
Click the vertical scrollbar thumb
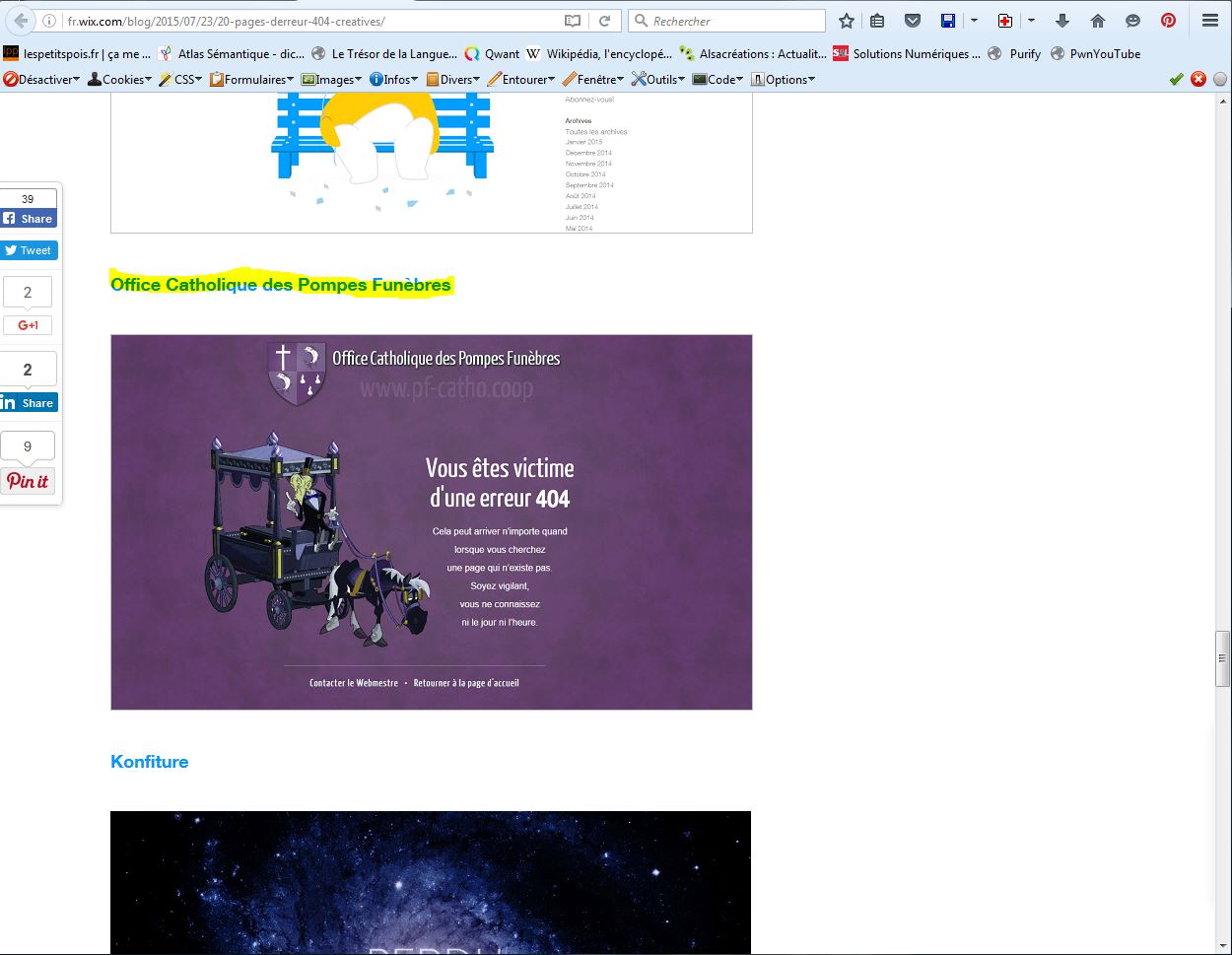tap(1222, 658)
